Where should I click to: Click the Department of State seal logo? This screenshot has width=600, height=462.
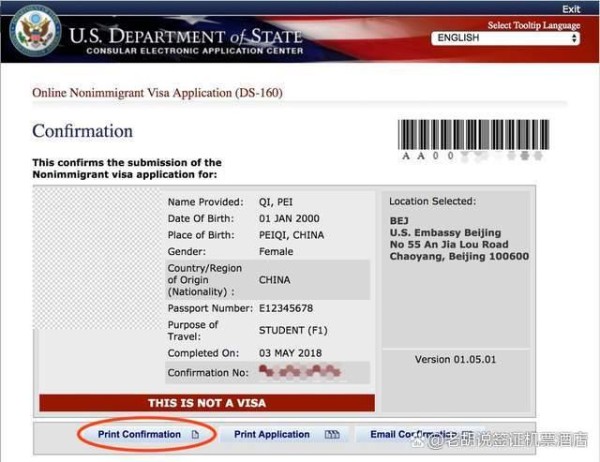(x=35, y=31)
